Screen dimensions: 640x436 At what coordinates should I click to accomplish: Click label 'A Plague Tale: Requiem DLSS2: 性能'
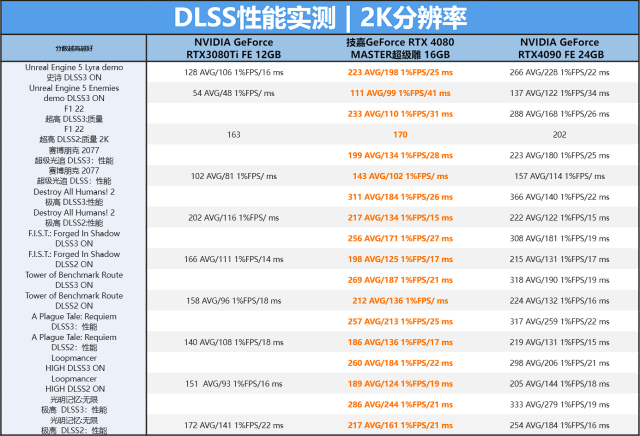coord(74,342)
